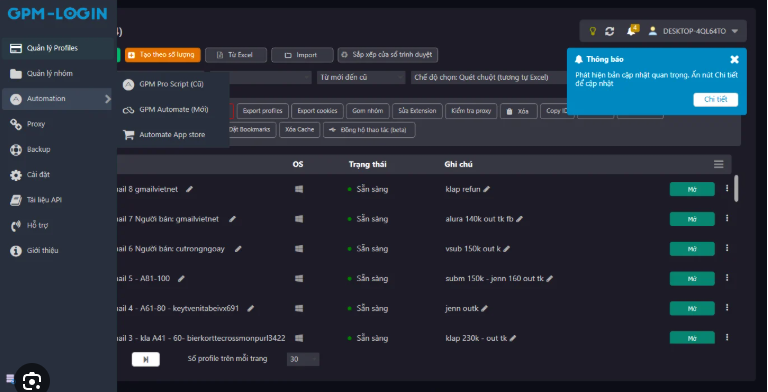Open Quản lý Profiles in sidebar
Image resolution: width=768 pixels, height=392 pixels.
pyautogui.click(x=58, y=48)
